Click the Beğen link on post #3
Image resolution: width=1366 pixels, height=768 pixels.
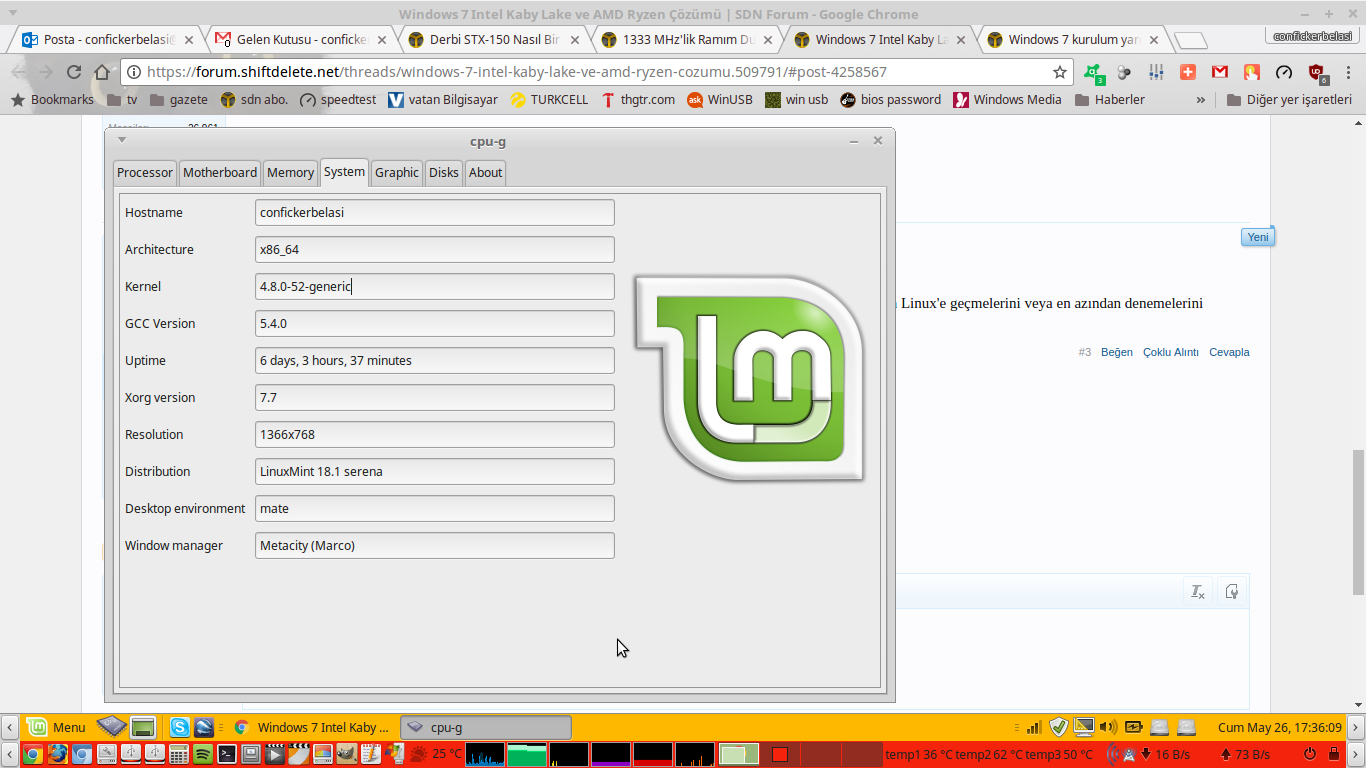pyautogui.click(x=1117, y=352)
